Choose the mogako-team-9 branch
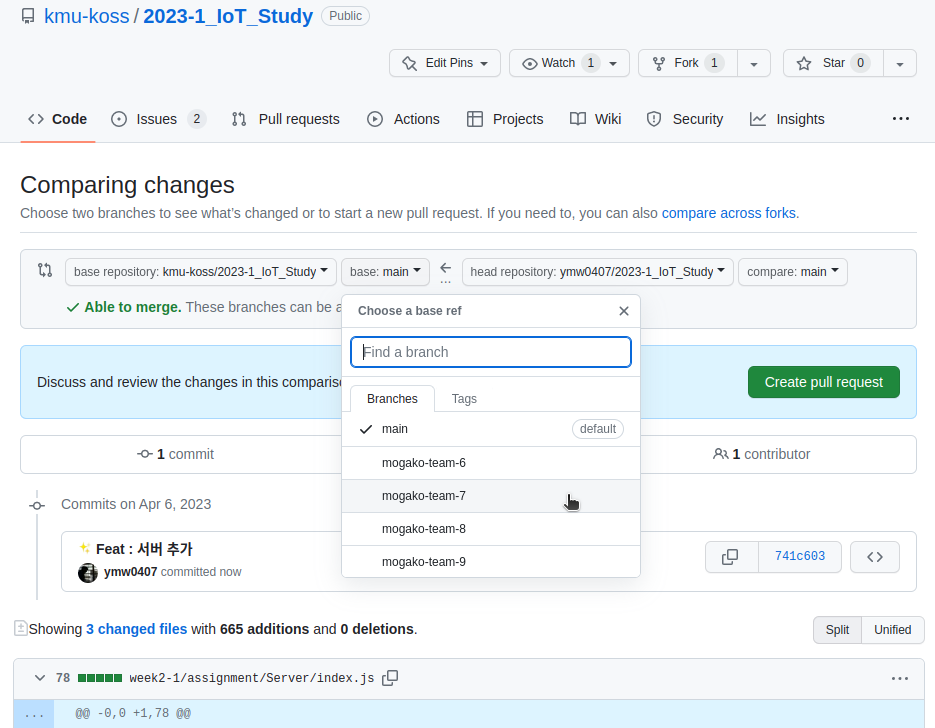The image size is (935, 728). 491,562
